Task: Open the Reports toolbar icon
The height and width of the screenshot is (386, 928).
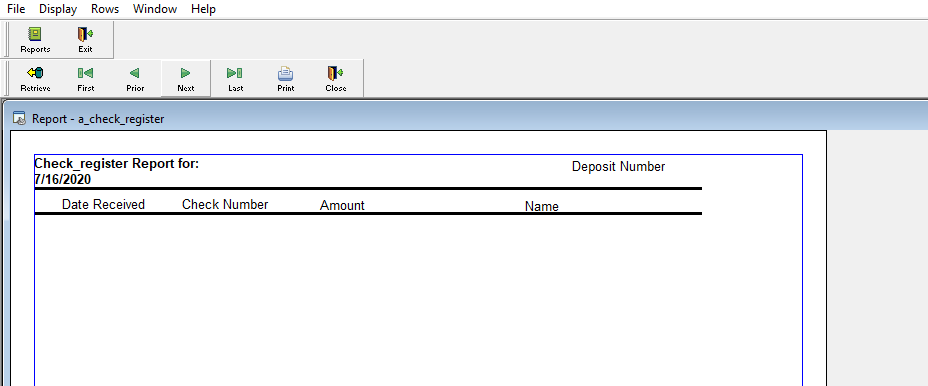Action: [x=36, y=40]
